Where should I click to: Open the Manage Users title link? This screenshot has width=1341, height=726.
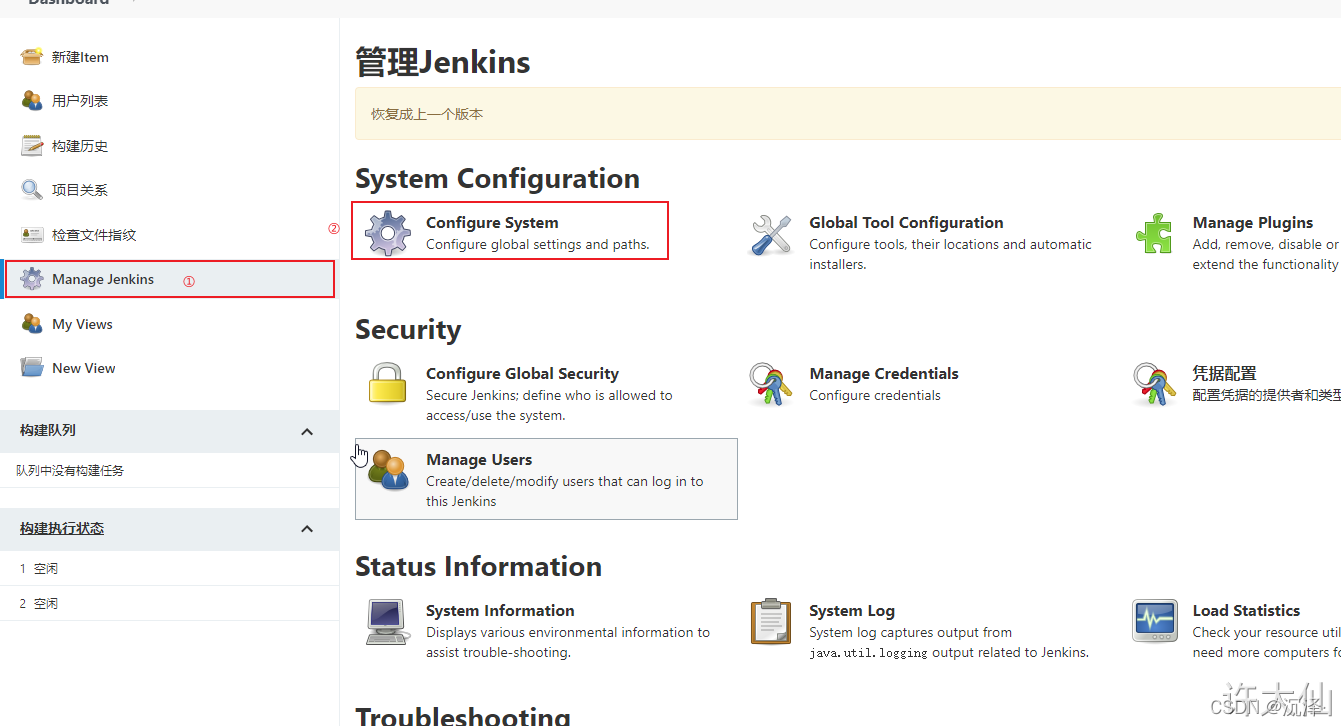(x=479, y=460)
